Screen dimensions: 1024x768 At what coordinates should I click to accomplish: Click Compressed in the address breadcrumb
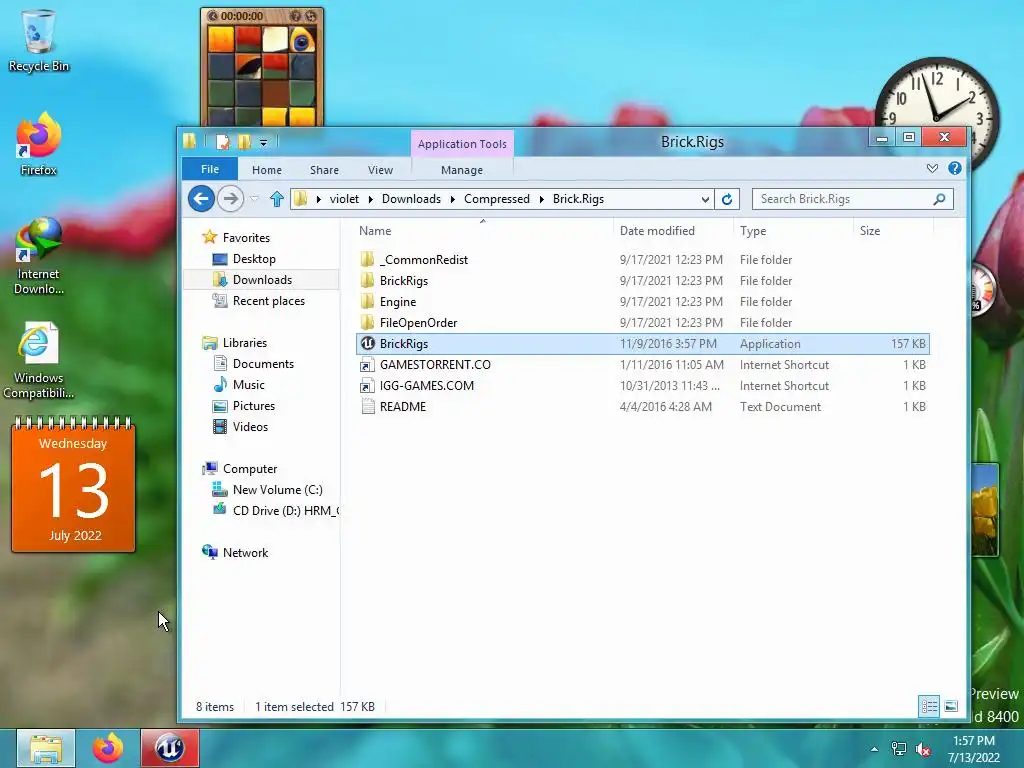pyautogui.click(x=496, y=199)
